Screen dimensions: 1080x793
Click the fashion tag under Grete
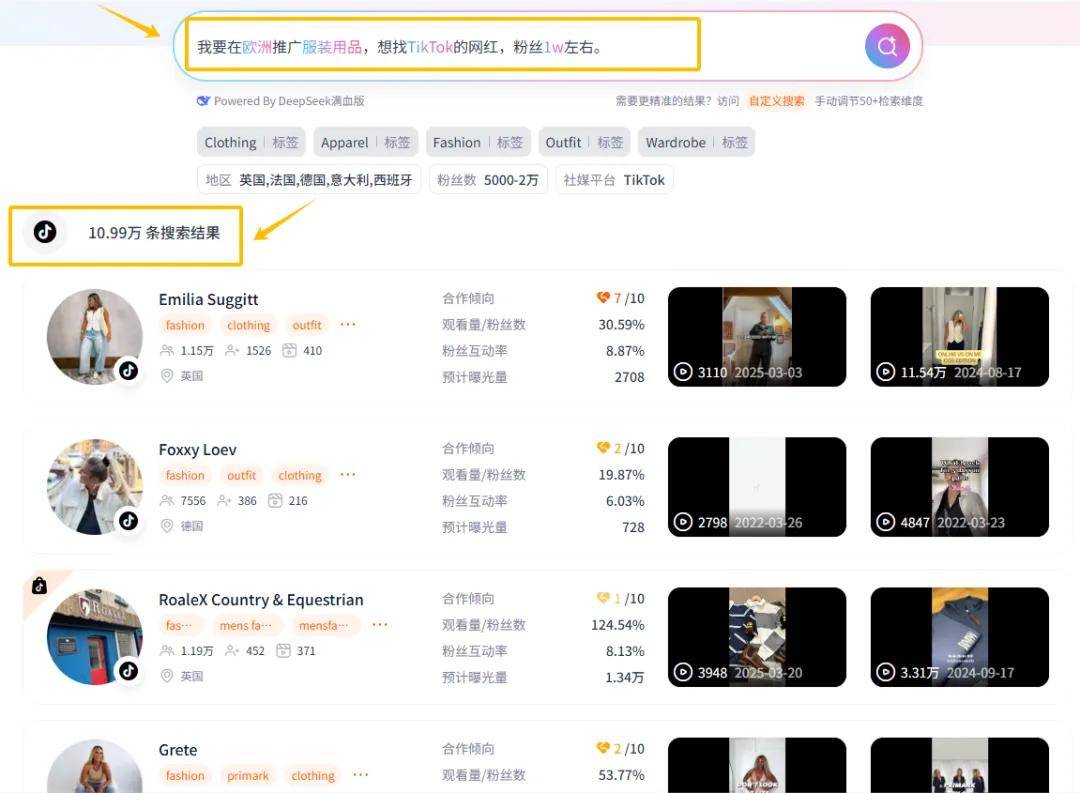185,776
